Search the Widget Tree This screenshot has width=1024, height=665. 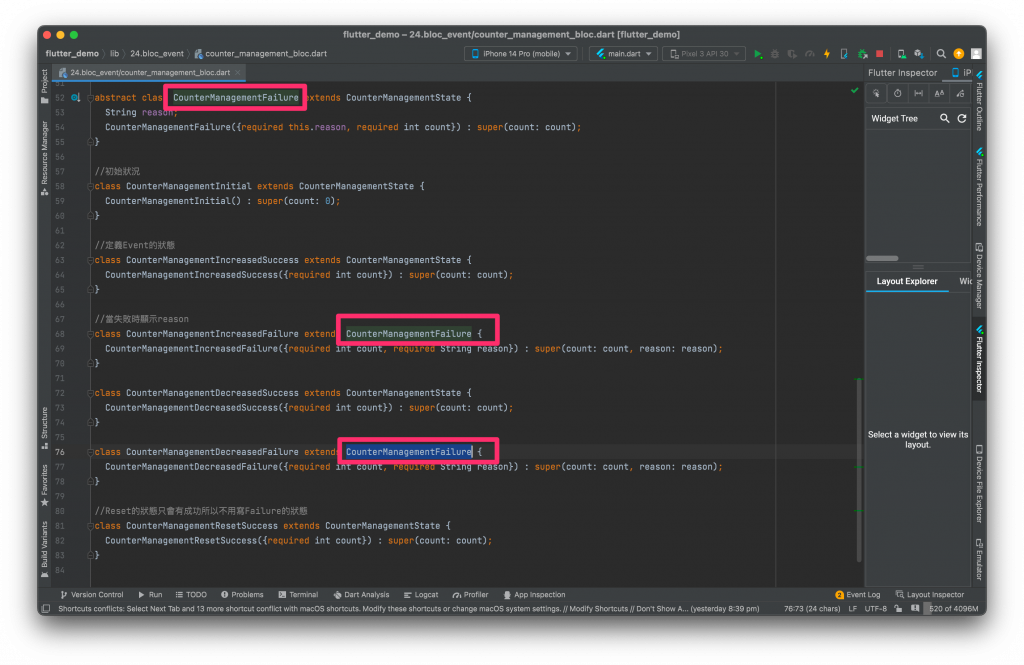pyautogui.click(x=944, y=118)
